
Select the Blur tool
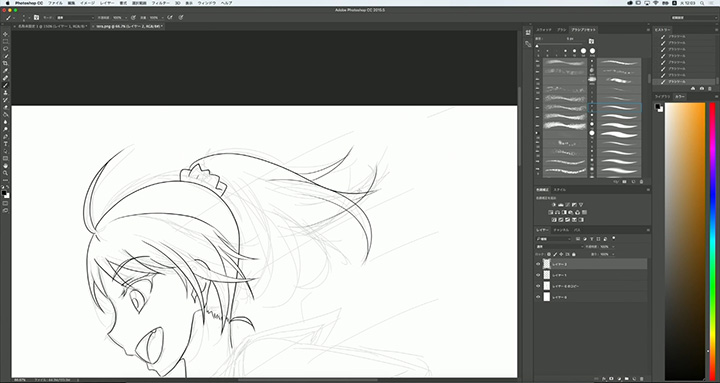[x=6, y=122]
